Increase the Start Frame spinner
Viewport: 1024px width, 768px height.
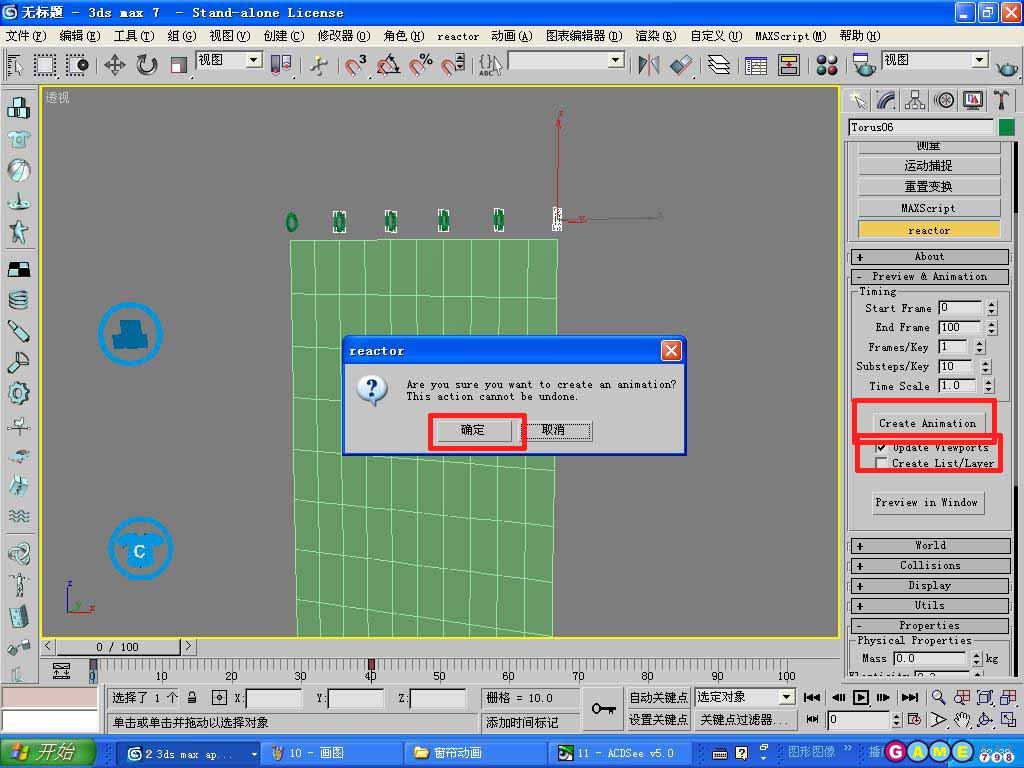[x=991, y=304]
